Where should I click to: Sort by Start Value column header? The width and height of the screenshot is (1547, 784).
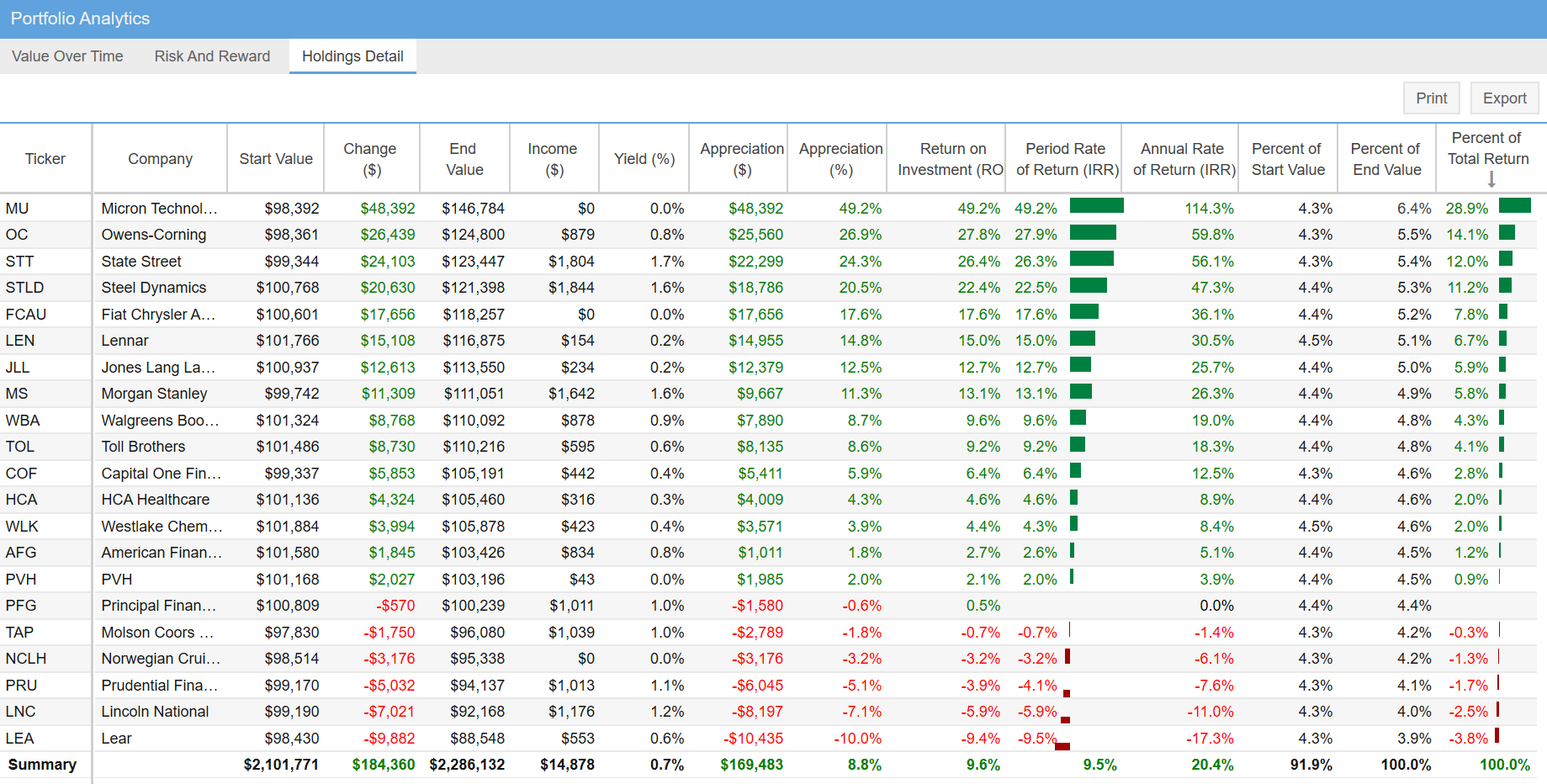coord(276,159)
